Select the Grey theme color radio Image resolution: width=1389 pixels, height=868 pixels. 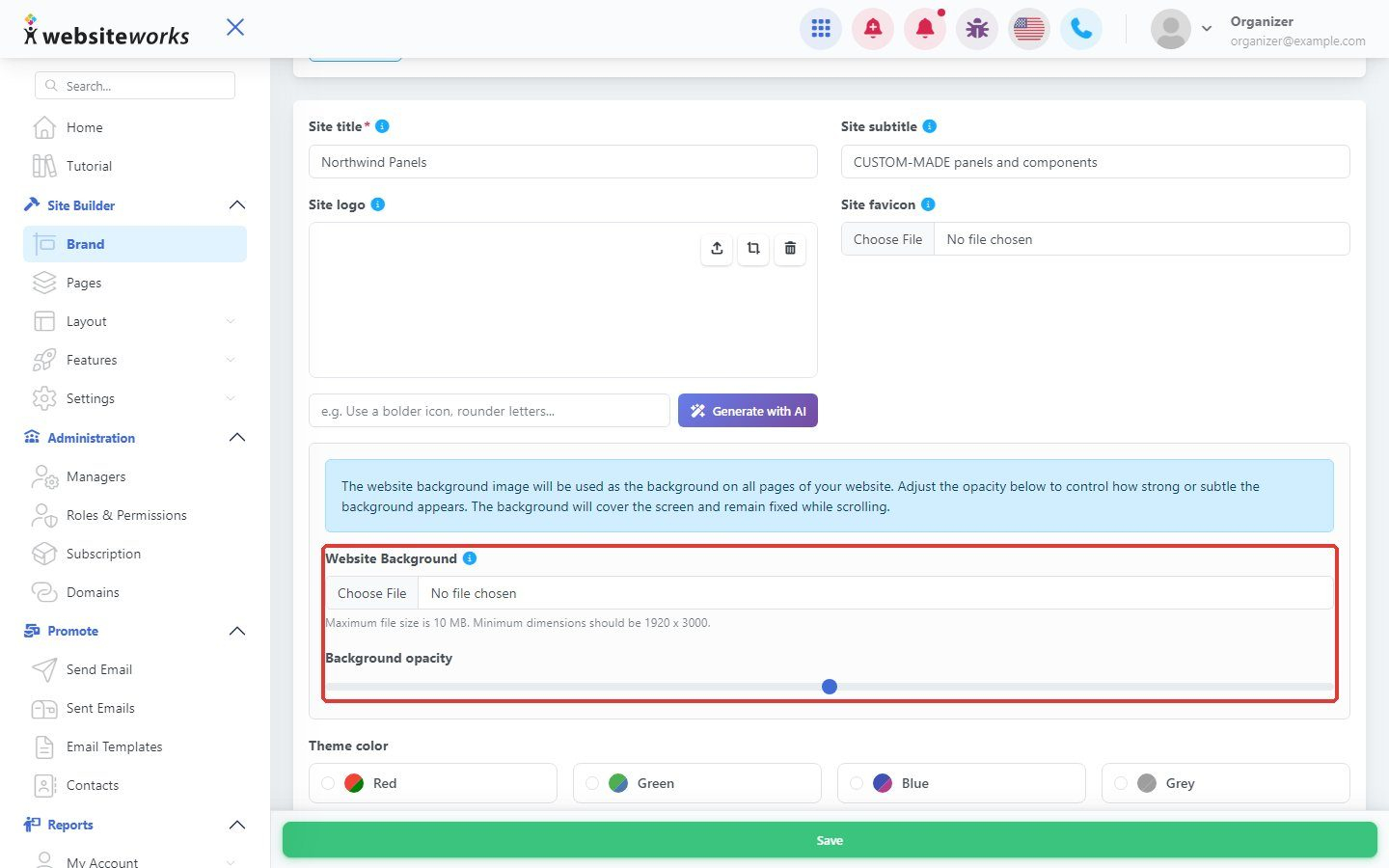pos(1121,783)
